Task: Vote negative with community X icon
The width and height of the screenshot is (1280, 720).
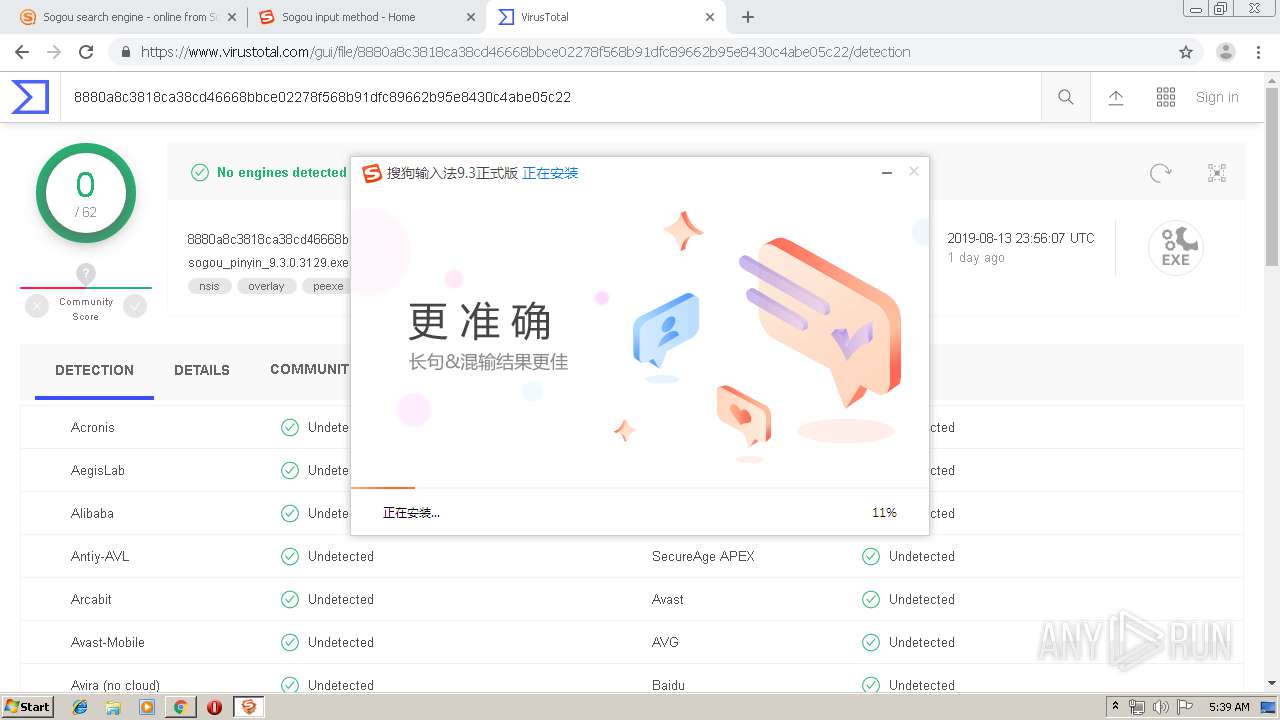Action: (x=37, y=307)
